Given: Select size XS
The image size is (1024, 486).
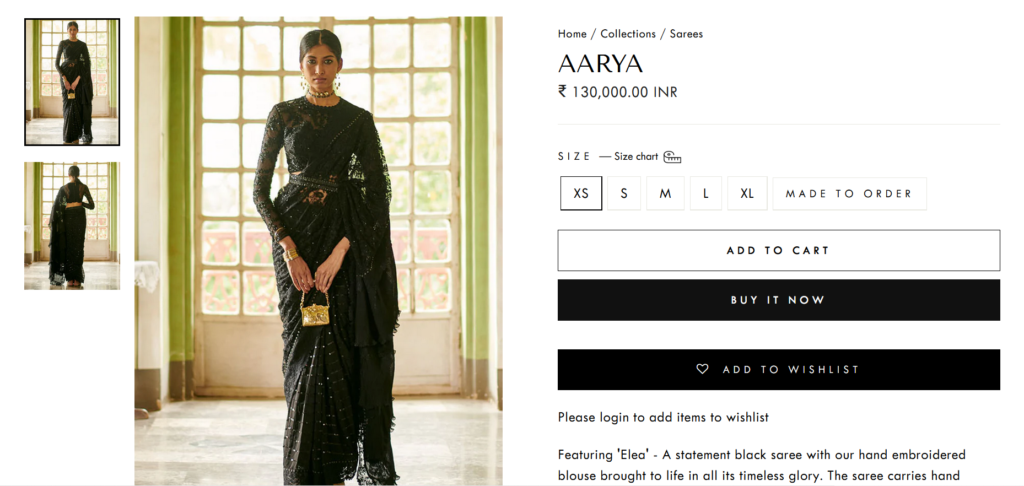Looking at the screenshot, I should pos(581,193).
